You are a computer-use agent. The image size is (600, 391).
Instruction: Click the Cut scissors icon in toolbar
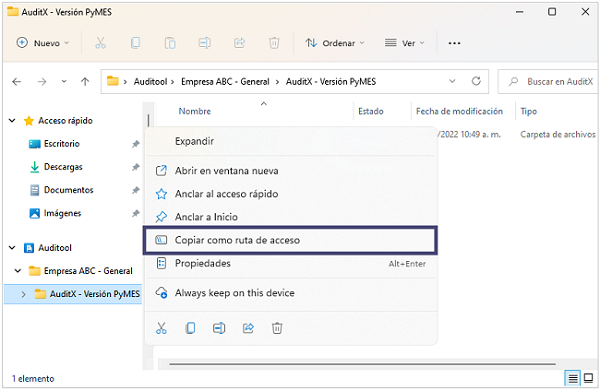100,43
